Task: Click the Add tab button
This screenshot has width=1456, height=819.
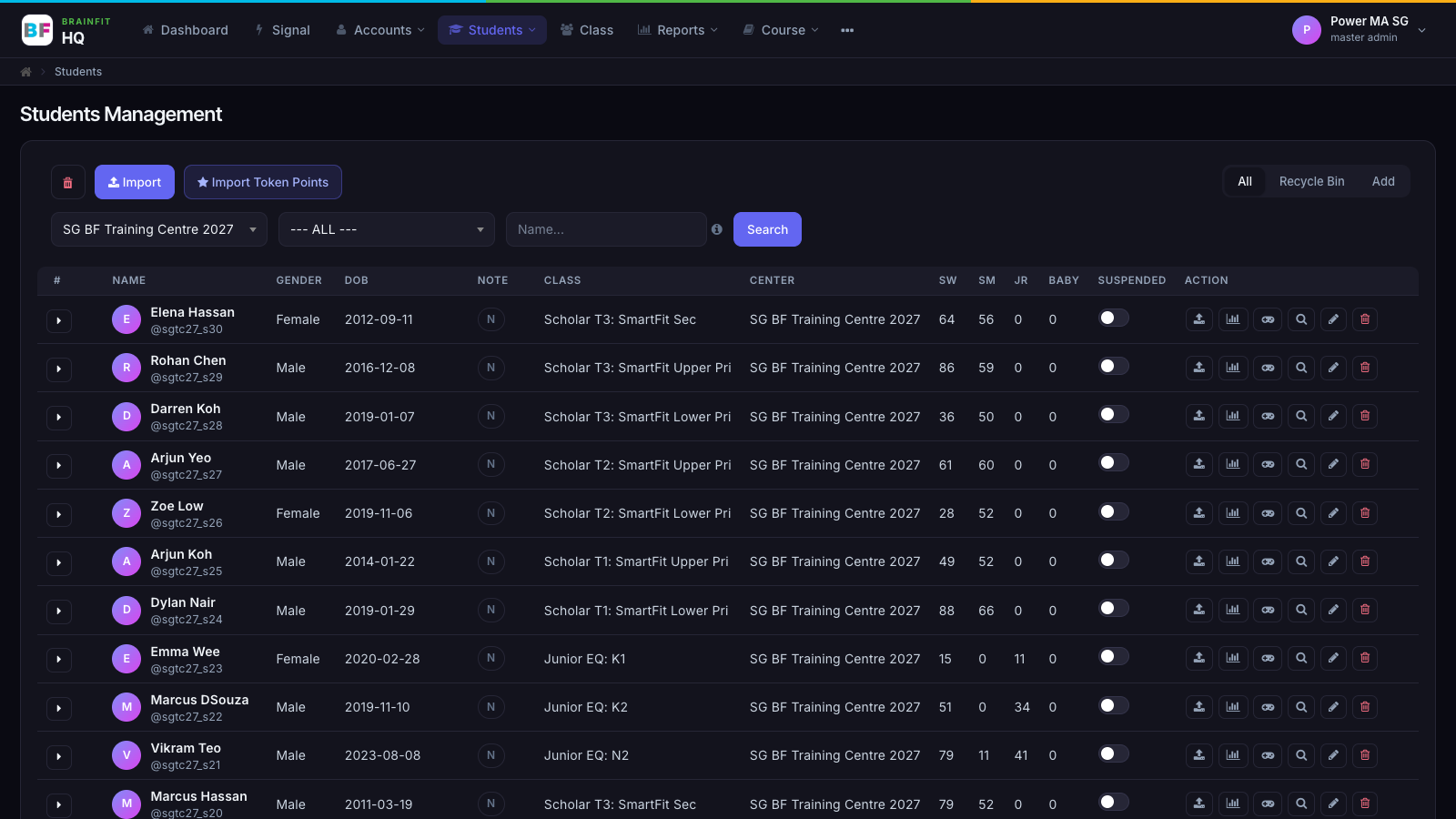Action: pyautogui.click(x=1383, y=181)
